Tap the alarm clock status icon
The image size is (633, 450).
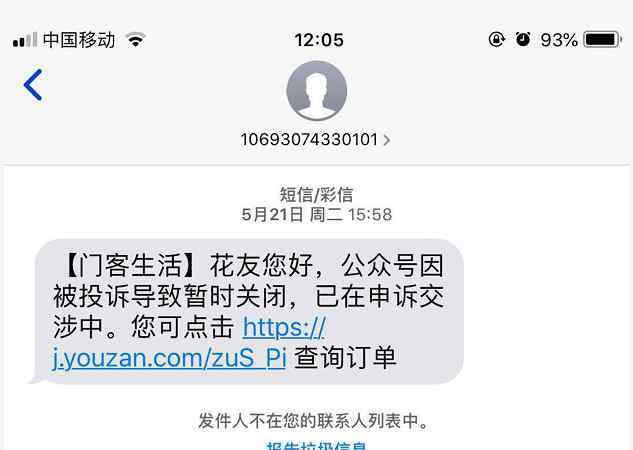click(523, 39)
